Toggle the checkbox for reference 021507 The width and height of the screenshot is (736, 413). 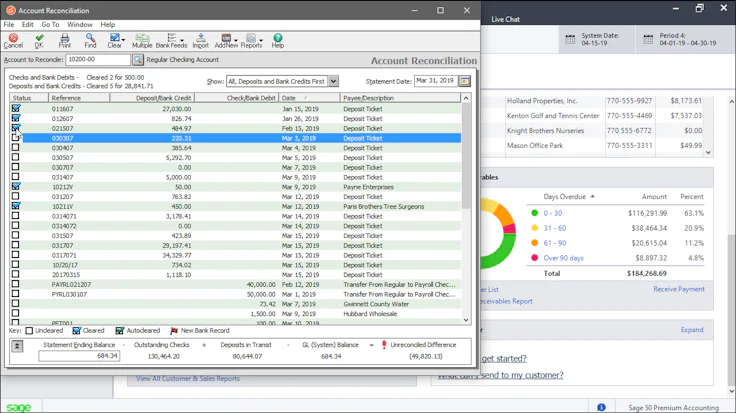coord(16,128)
